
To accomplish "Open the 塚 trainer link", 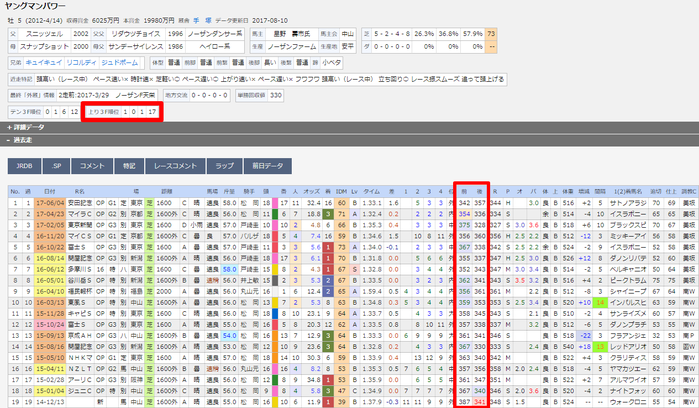I will pyautogui.click(x=208, y=21).
